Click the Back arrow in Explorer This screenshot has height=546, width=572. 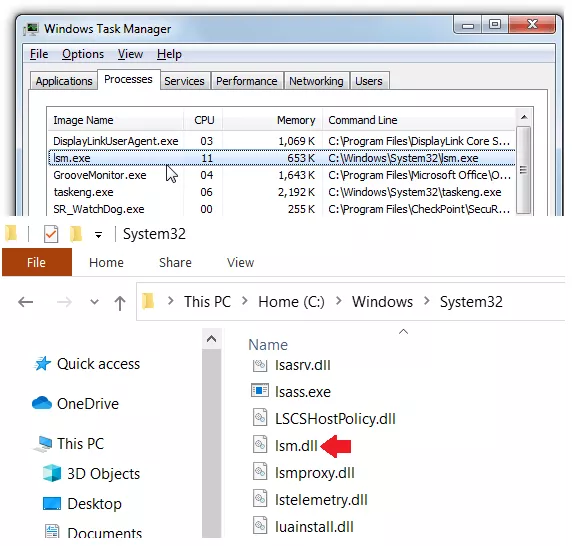pyautogui.click(x=26, y=302)
